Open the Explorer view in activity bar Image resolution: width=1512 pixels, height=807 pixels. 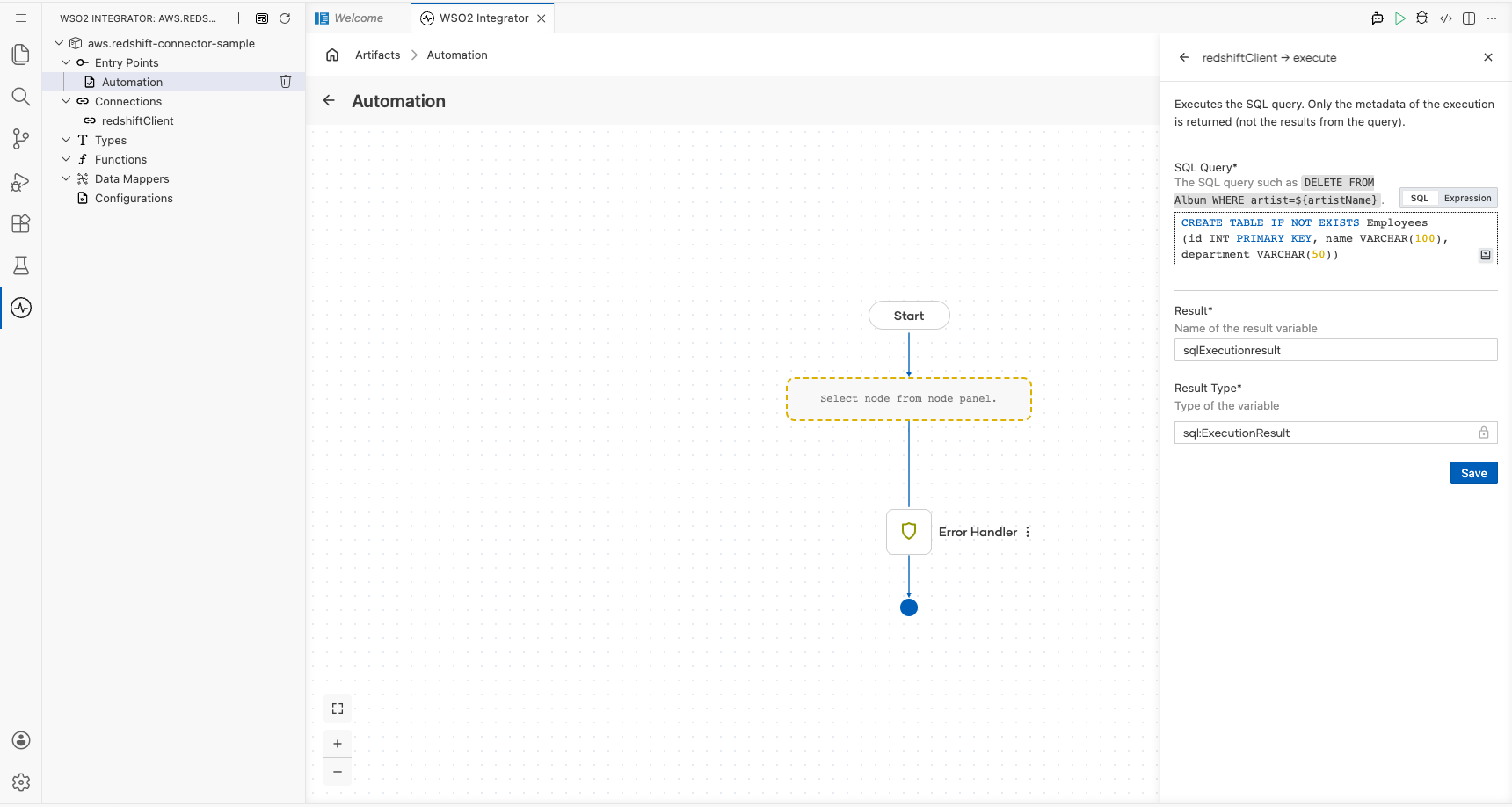point(21,55)
